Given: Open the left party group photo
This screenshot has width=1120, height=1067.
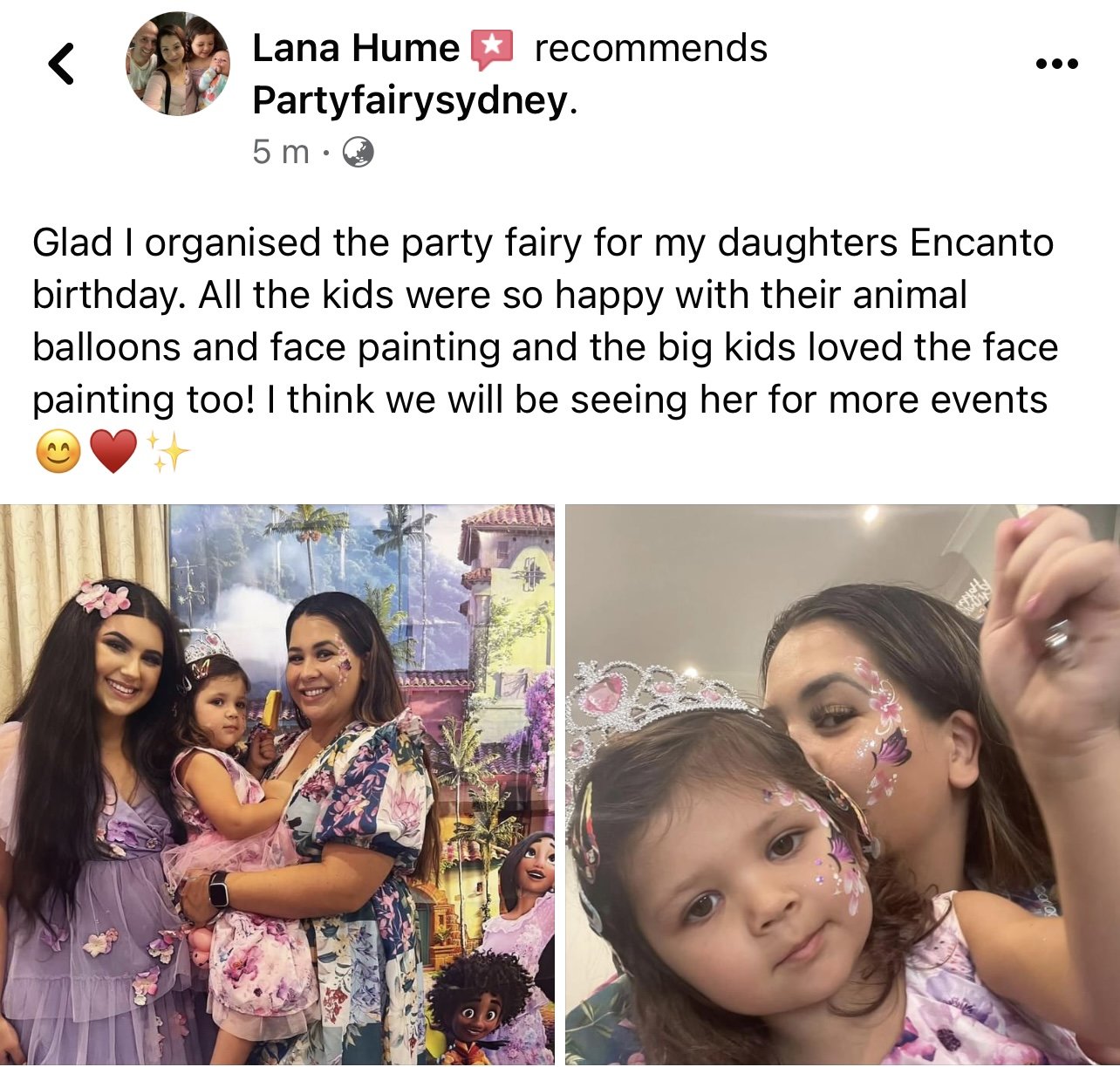Looking at the screenshot, I should click(277, 784).
